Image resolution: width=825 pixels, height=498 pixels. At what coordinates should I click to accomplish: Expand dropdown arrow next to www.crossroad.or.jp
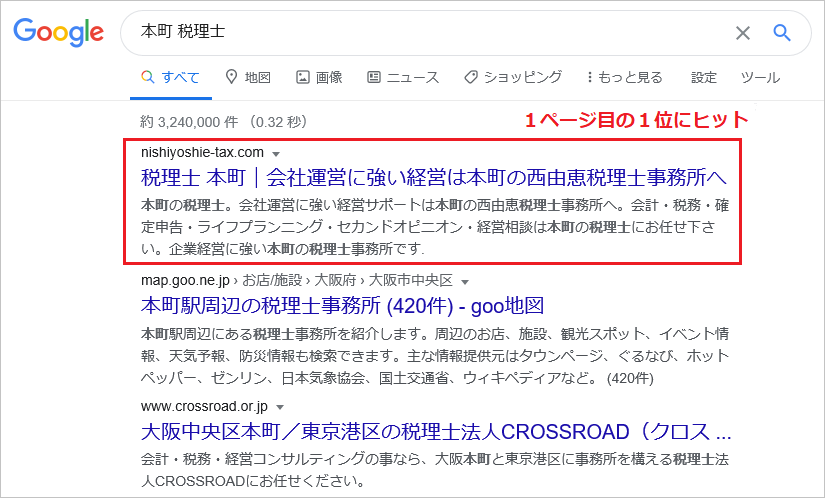coord(280,408)
